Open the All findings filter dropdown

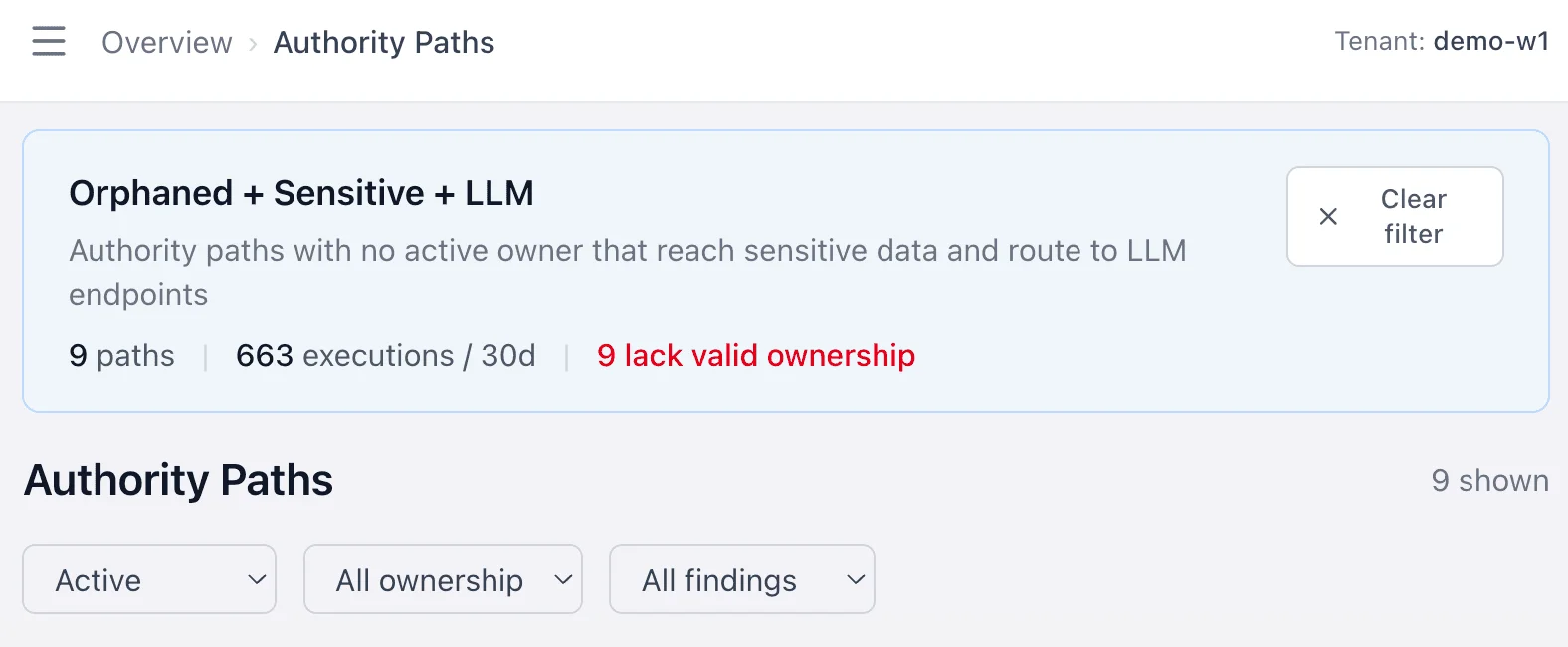click(742, 579)
